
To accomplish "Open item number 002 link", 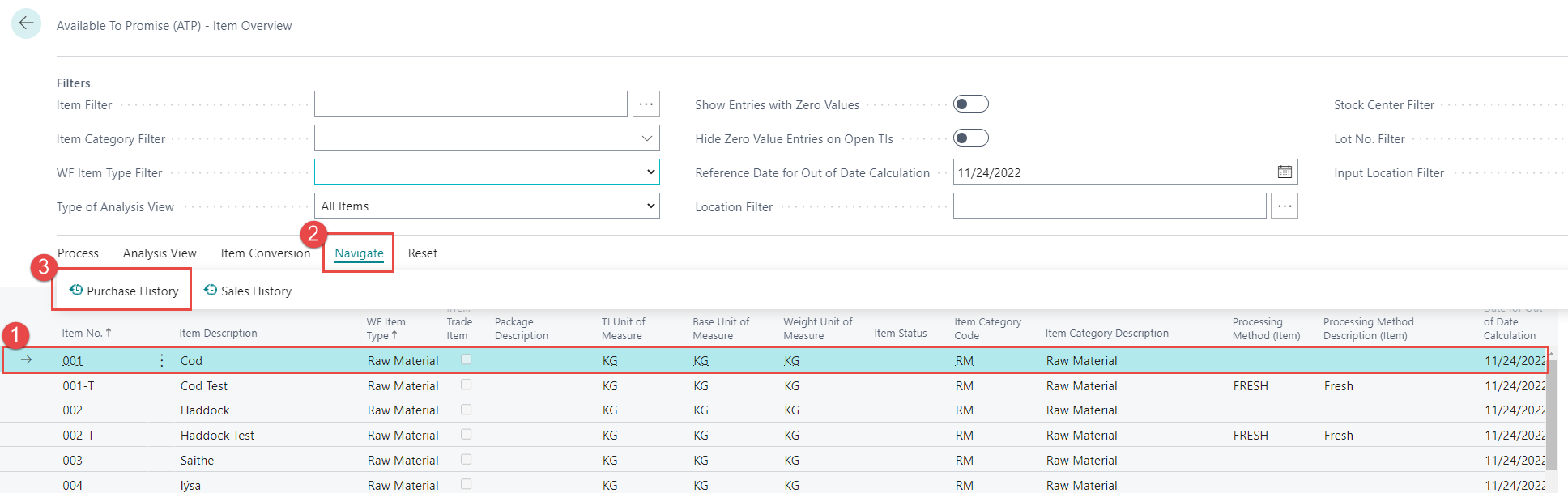I will point(73,410).
